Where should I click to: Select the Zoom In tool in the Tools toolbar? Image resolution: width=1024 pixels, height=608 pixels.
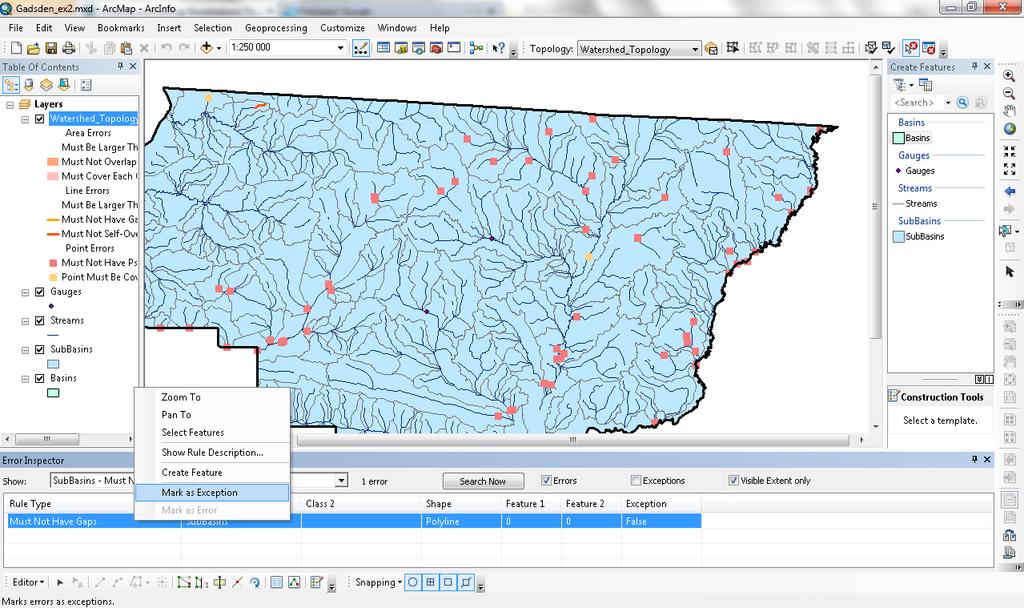click(1009, 76)
